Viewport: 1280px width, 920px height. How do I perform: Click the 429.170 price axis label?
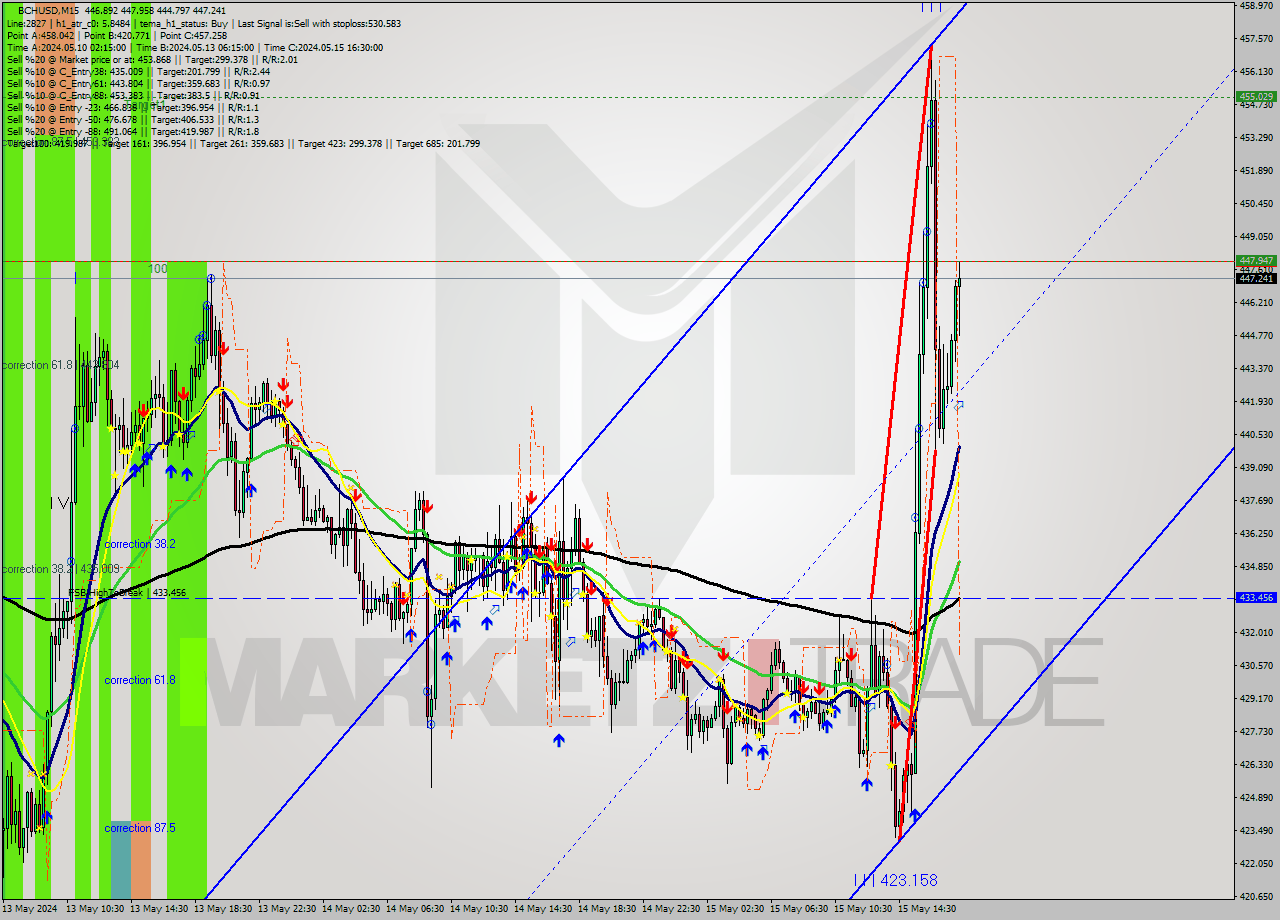click(1256, 699)
